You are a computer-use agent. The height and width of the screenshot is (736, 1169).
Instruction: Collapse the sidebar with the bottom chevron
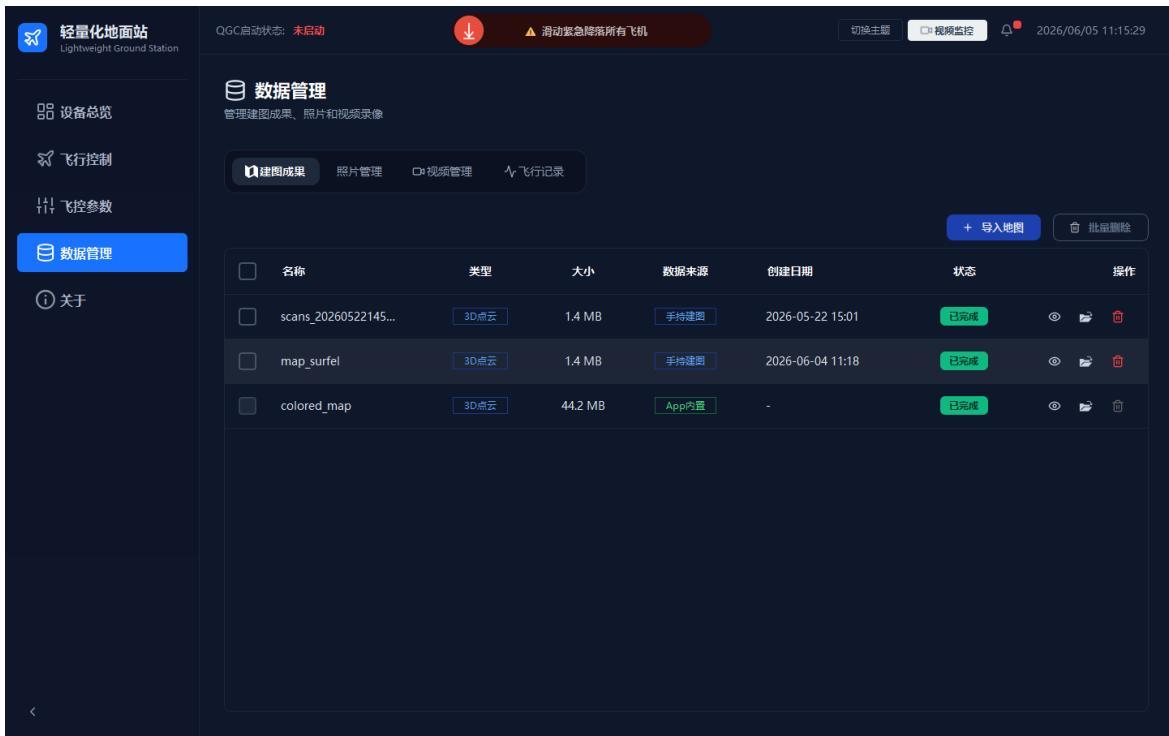pyautogui.click(x=32, y=711)
